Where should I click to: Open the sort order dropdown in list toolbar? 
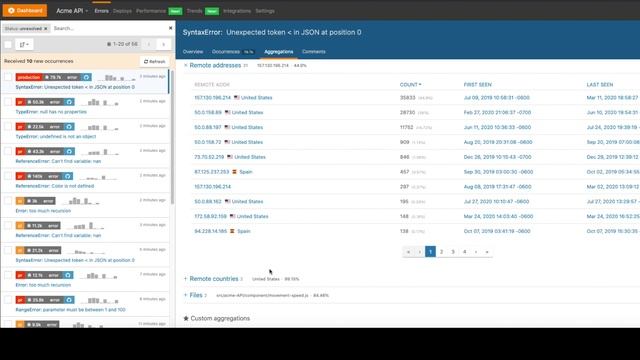click(x=24, y=44)
